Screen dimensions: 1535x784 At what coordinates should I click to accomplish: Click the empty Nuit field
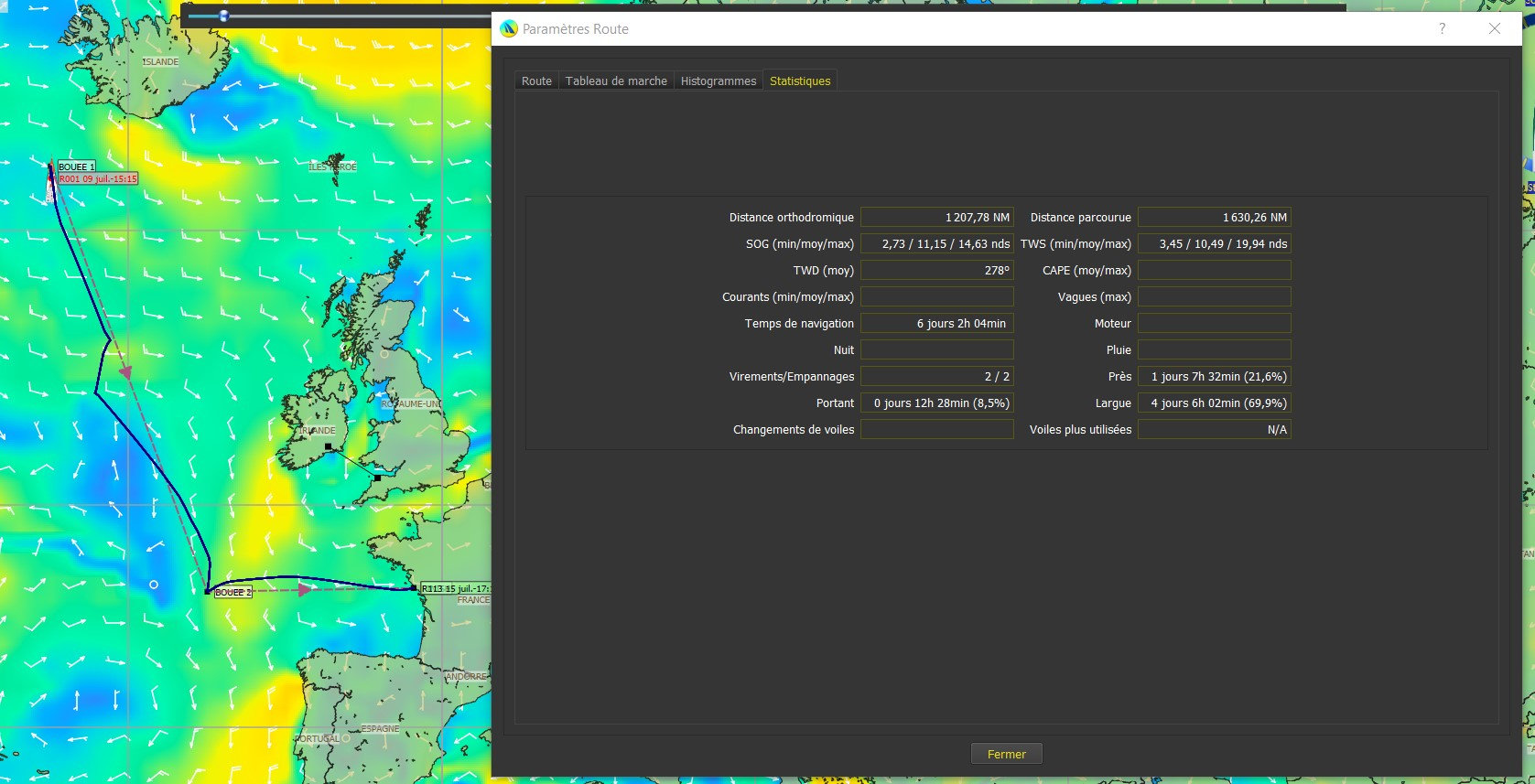[937, 350]
